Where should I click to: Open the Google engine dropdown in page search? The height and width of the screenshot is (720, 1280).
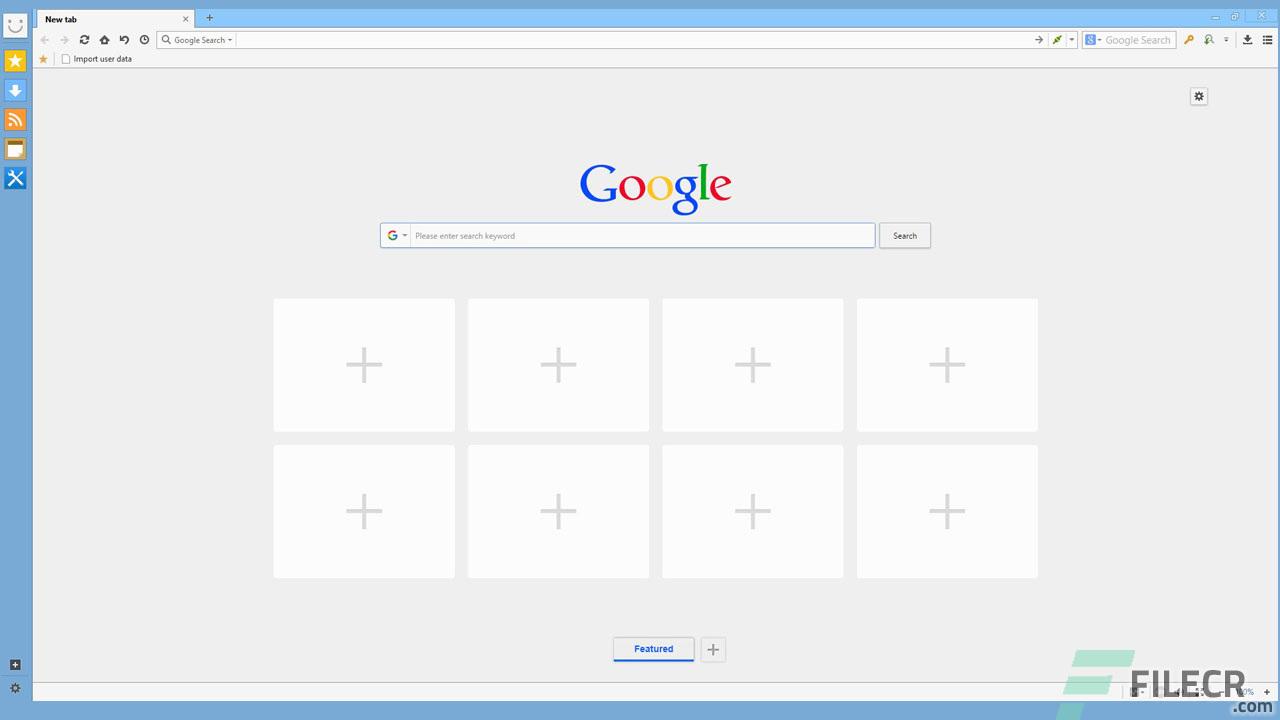tap(397, 236)
